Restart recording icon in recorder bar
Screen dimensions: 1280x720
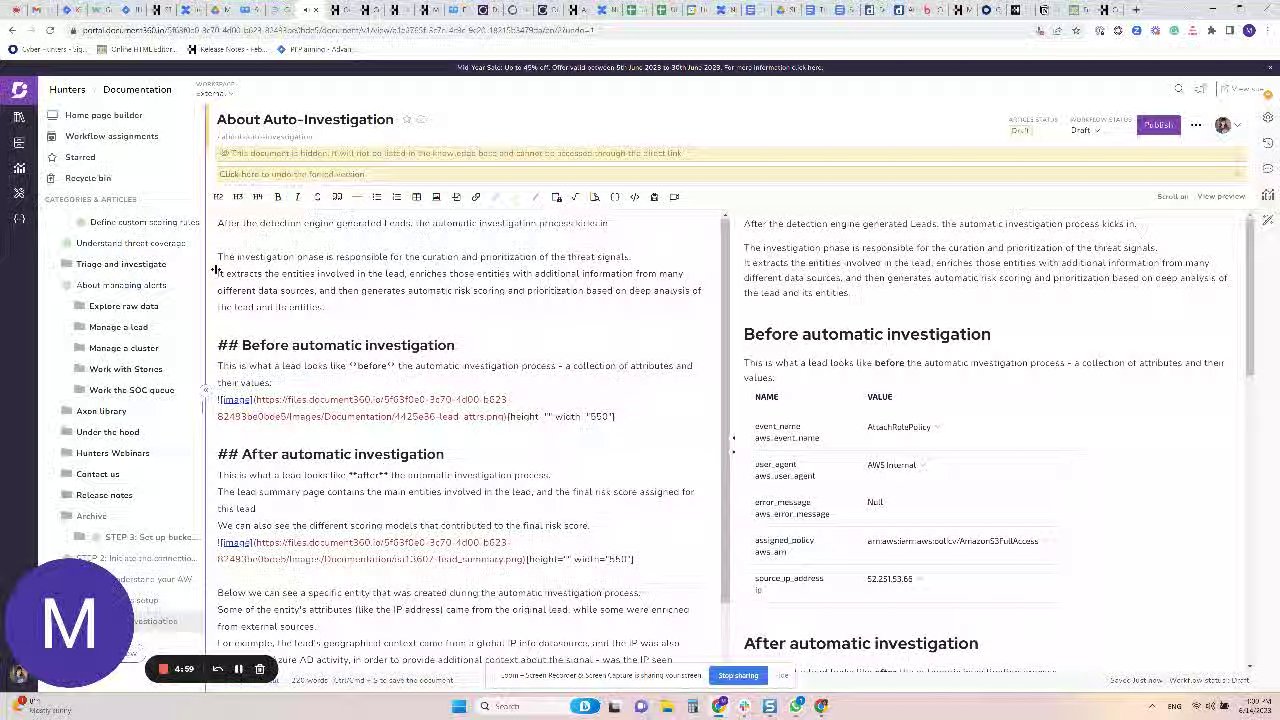coord(218,669)
